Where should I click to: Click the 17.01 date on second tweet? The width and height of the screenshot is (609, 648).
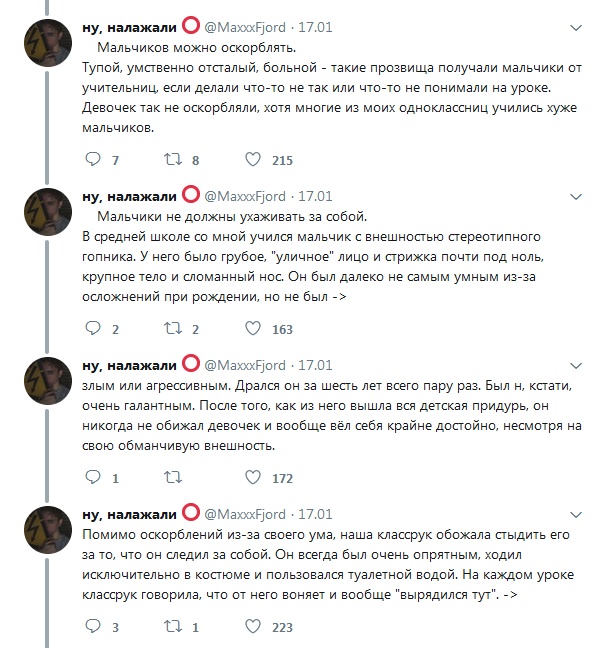pos(315,196)
